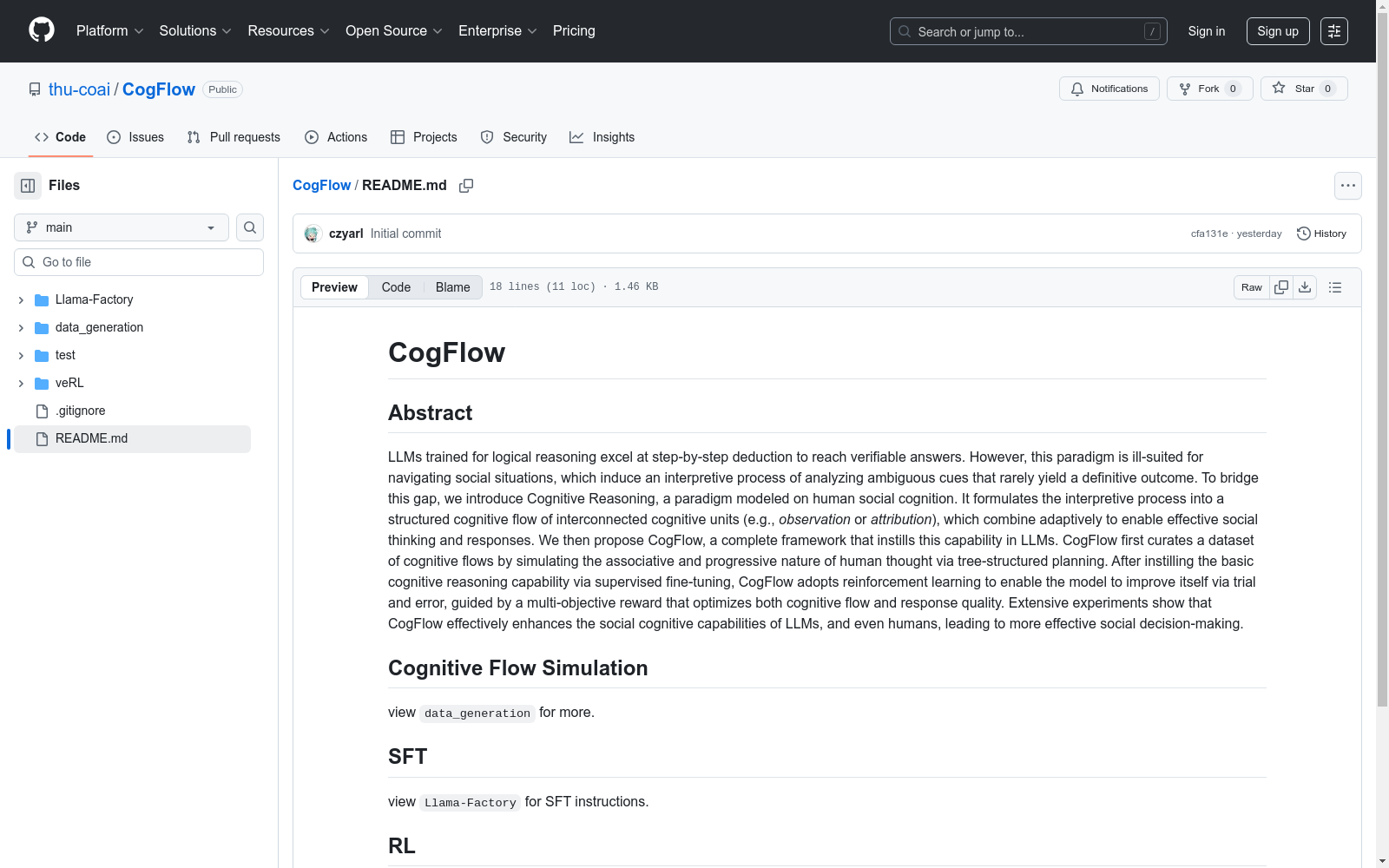
Task: Open the commit History link
Action: point(1321,233)
